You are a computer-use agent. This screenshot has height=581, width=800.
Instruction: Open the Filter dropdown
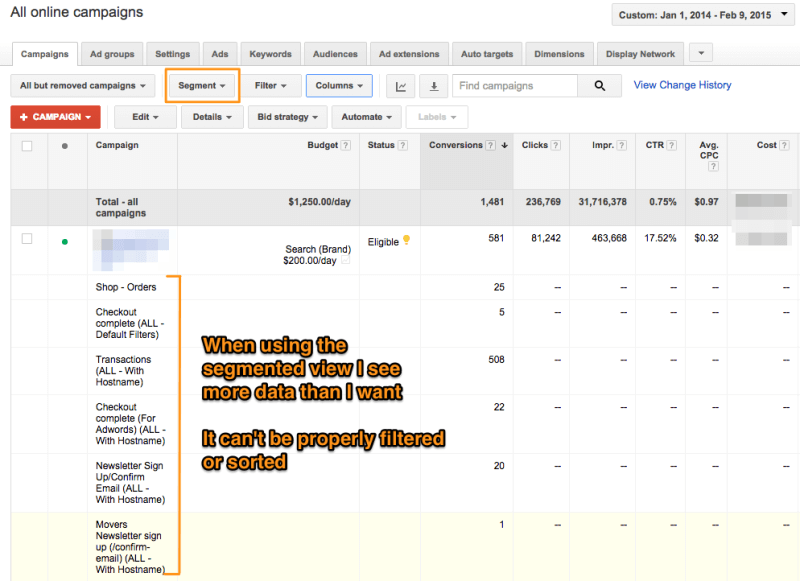[270, 86]
